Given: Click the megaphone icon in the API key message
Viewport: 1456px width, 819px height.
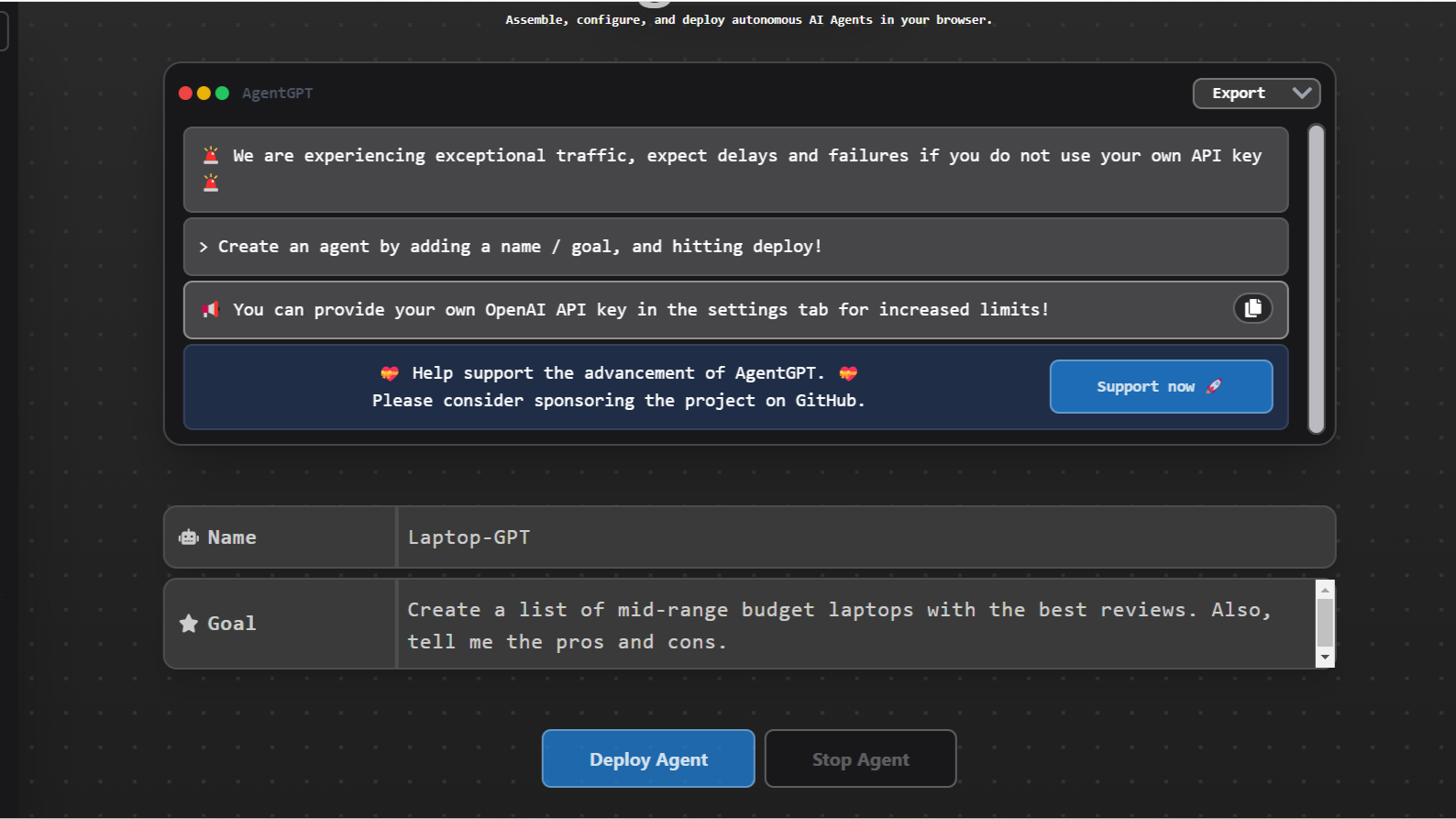Looking at the screenshot, I should tap(211, 309).
